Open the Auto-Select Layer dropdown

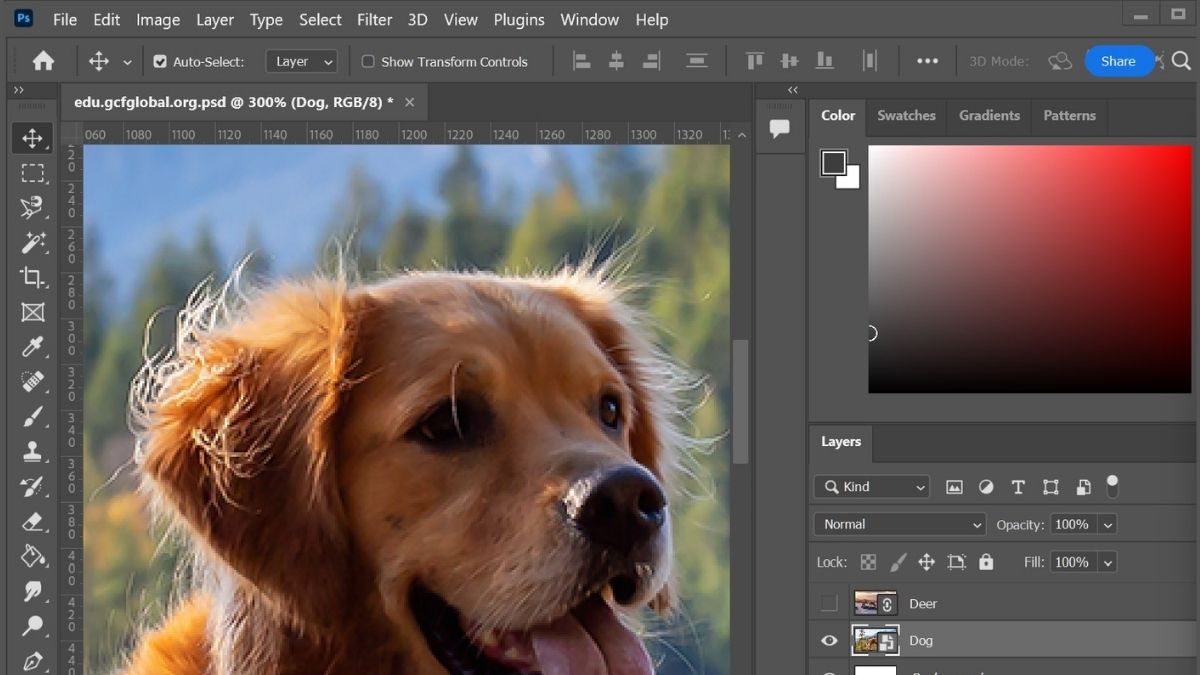[302, 61]
